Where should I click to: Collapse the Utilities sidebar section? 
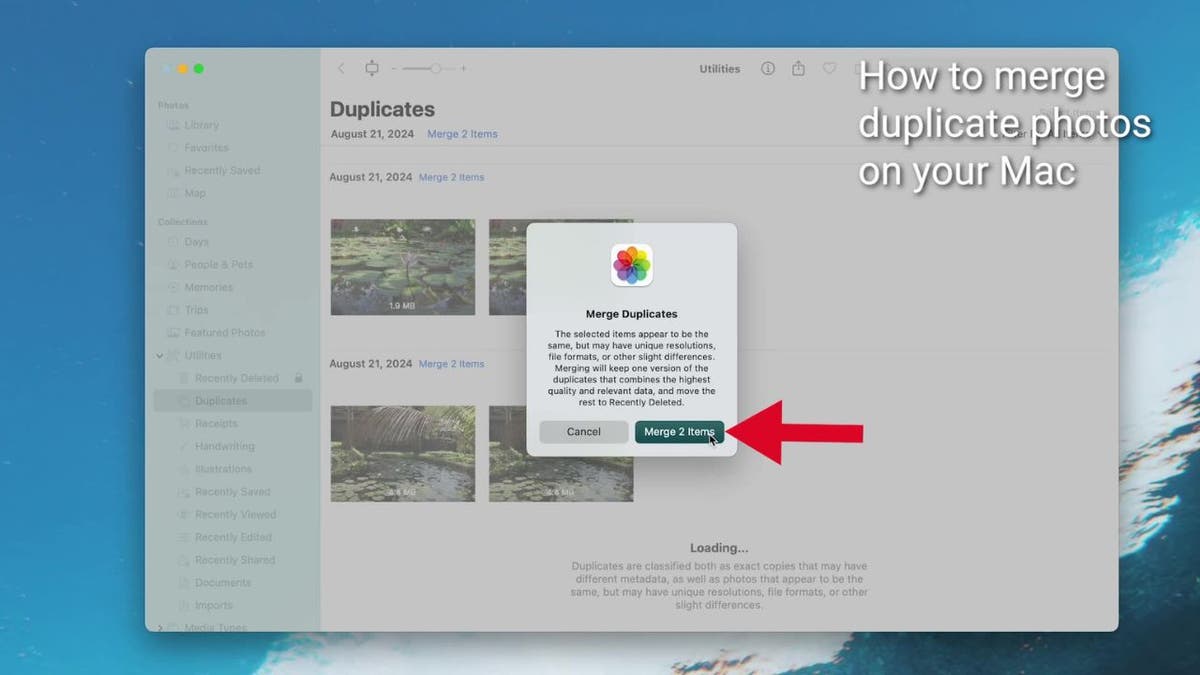(x=160, y=356)
